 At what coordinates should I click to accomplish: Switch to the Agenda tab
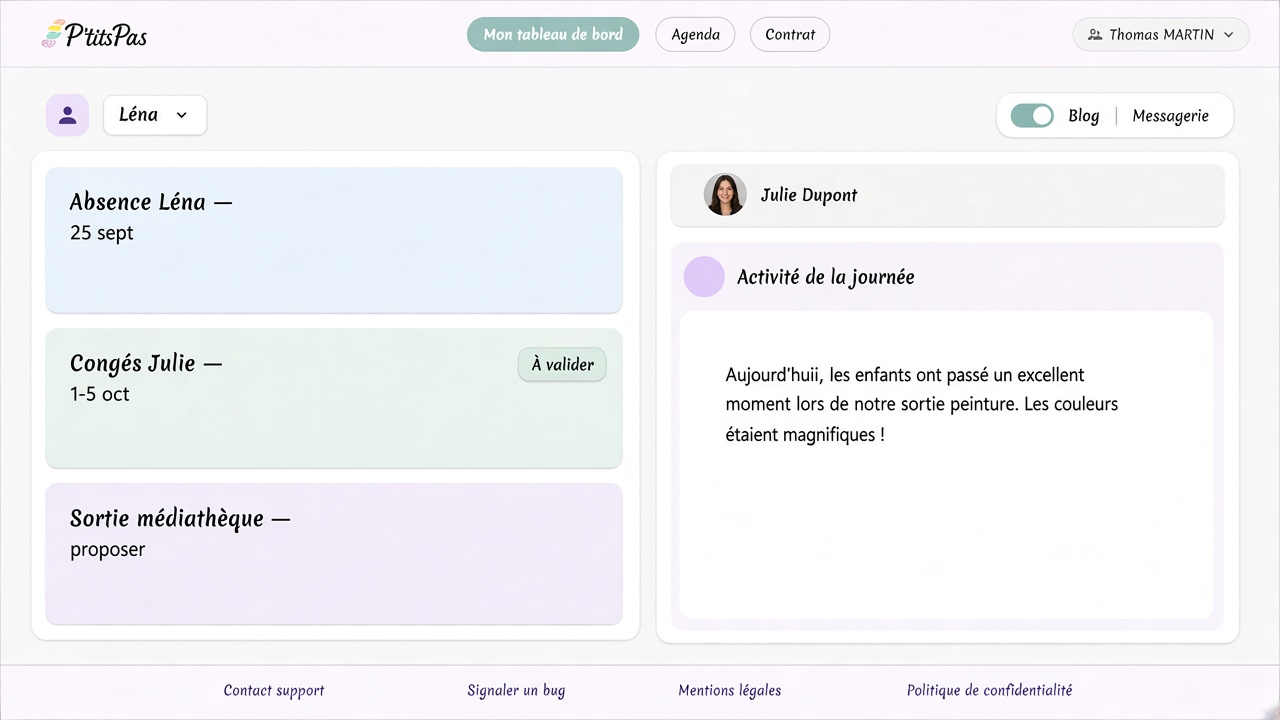(x=695, y=34)
